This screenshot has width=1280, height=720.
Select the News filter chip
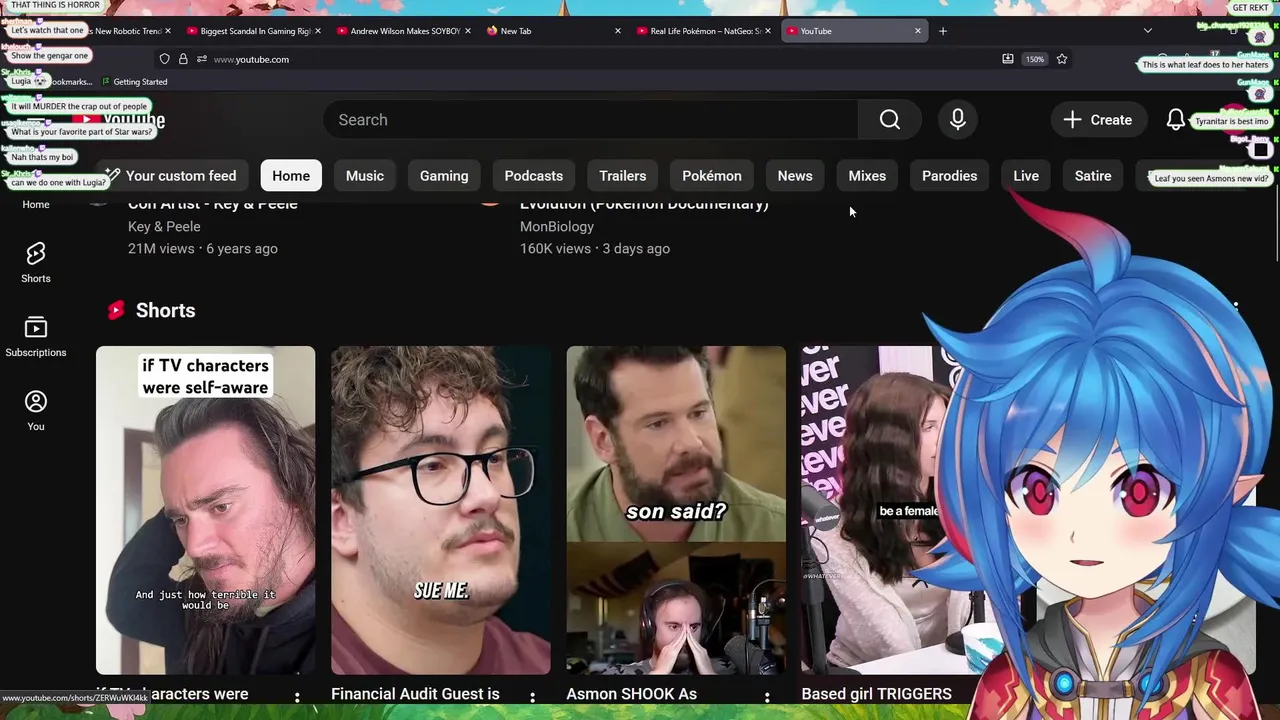(x=795, y=176)
